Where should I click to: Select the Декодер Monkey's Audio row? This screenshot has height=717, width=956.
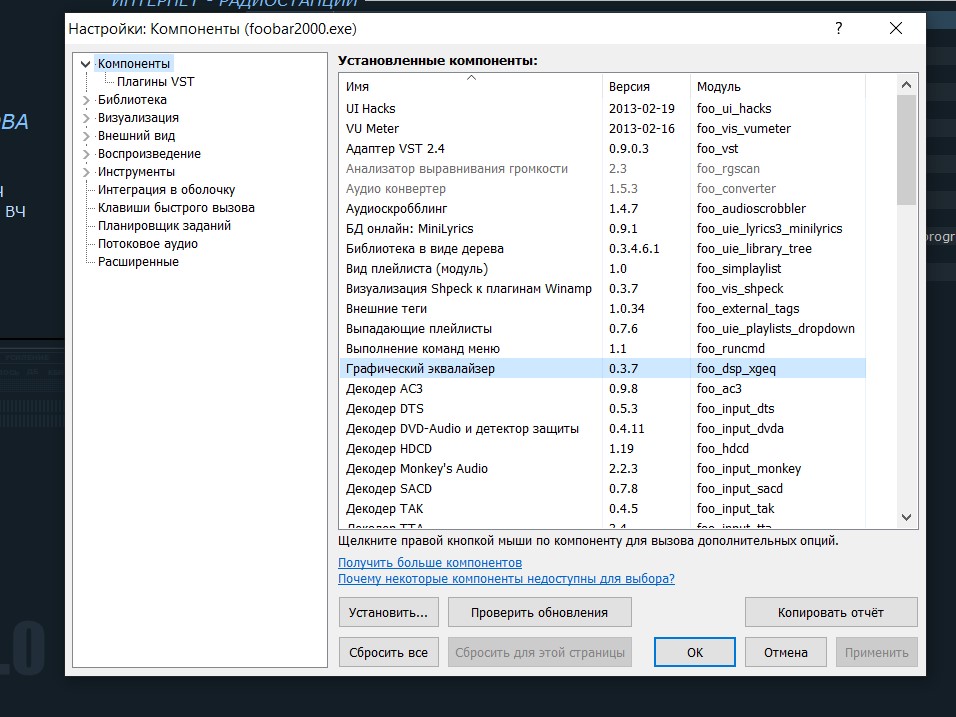coord(602,469)
